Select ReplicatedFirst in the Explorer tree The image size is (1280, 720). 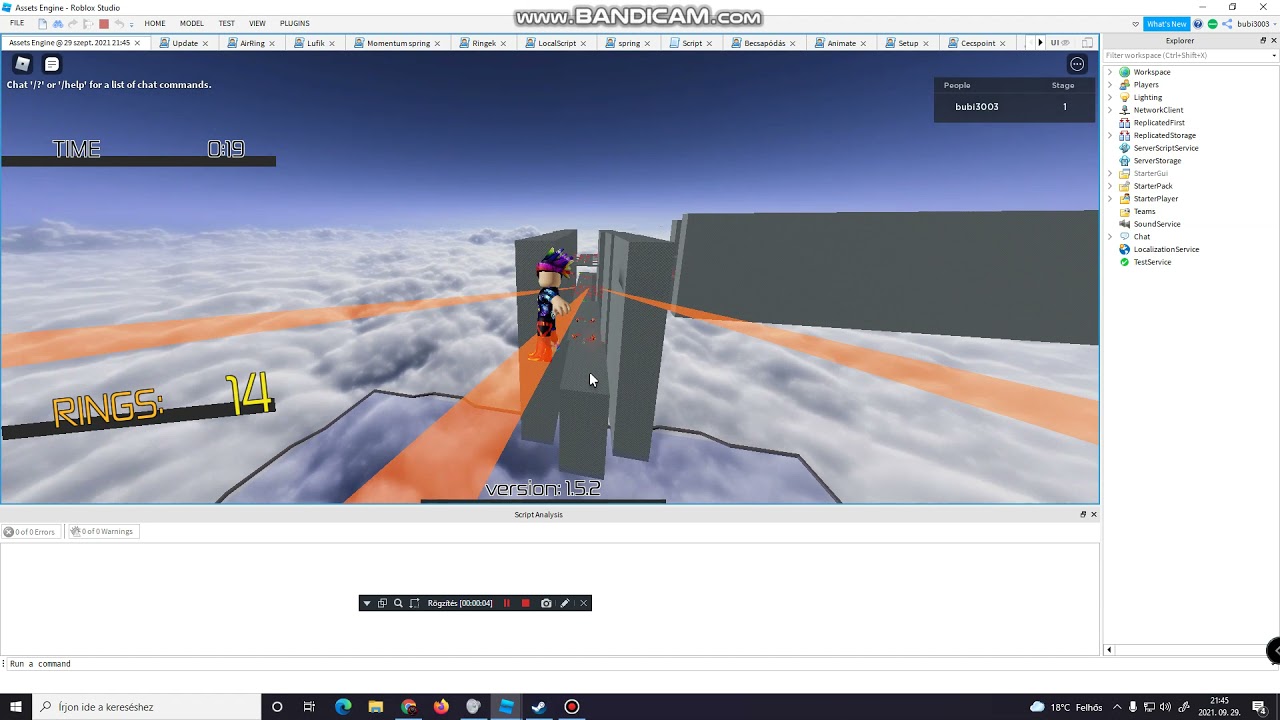[x=1159, y=122]
